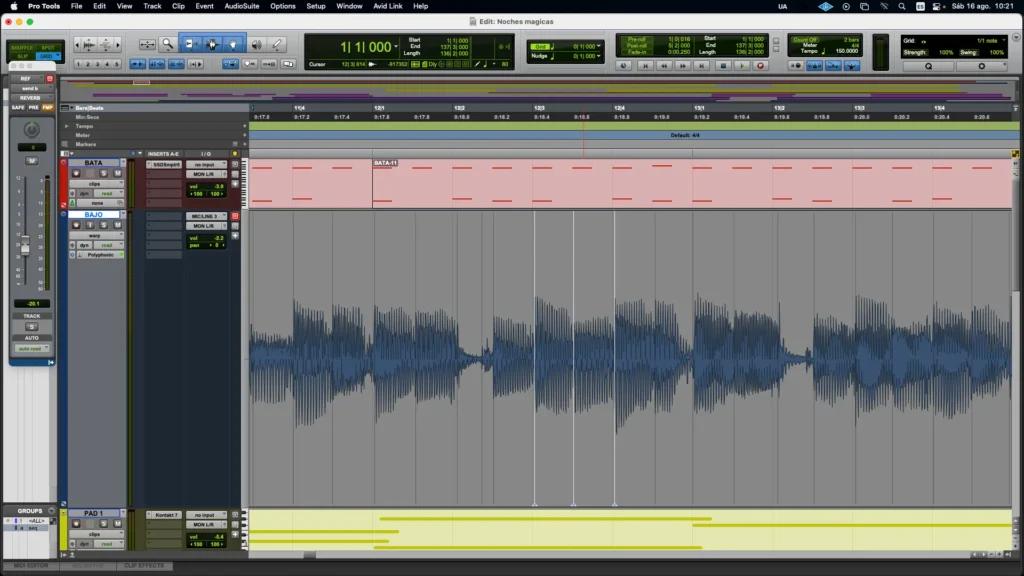Select the Scrubber speaker tool

256,44
